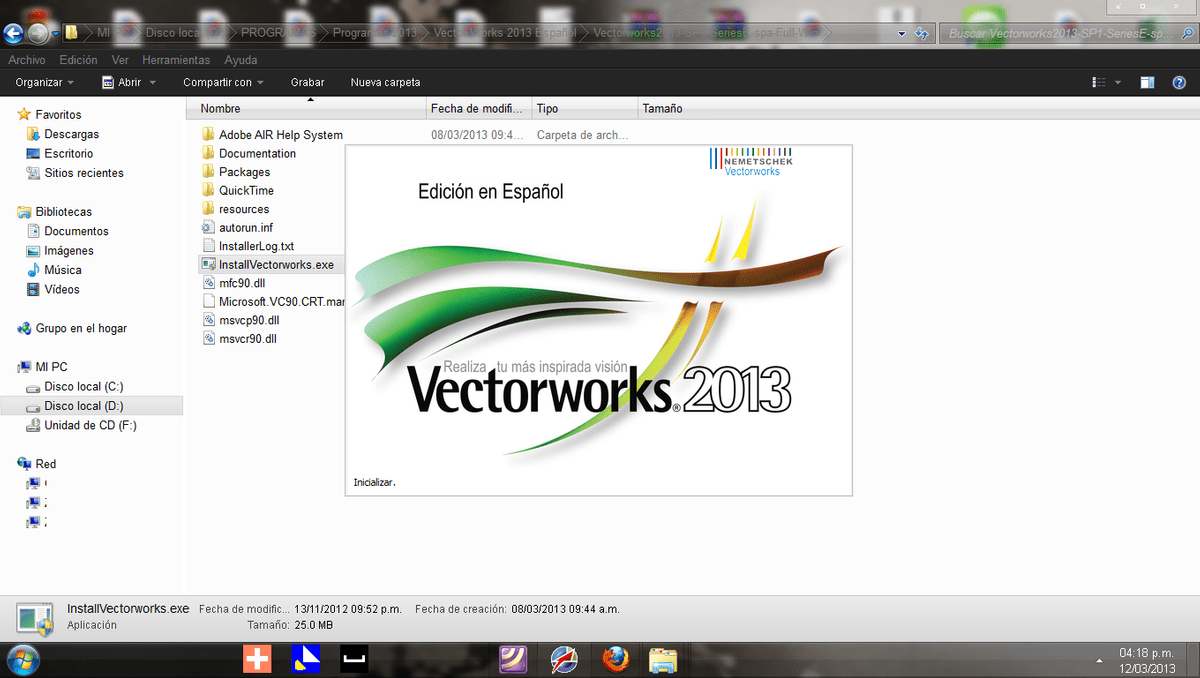Open the black bracket-icon taskbar application

point(354,659)
